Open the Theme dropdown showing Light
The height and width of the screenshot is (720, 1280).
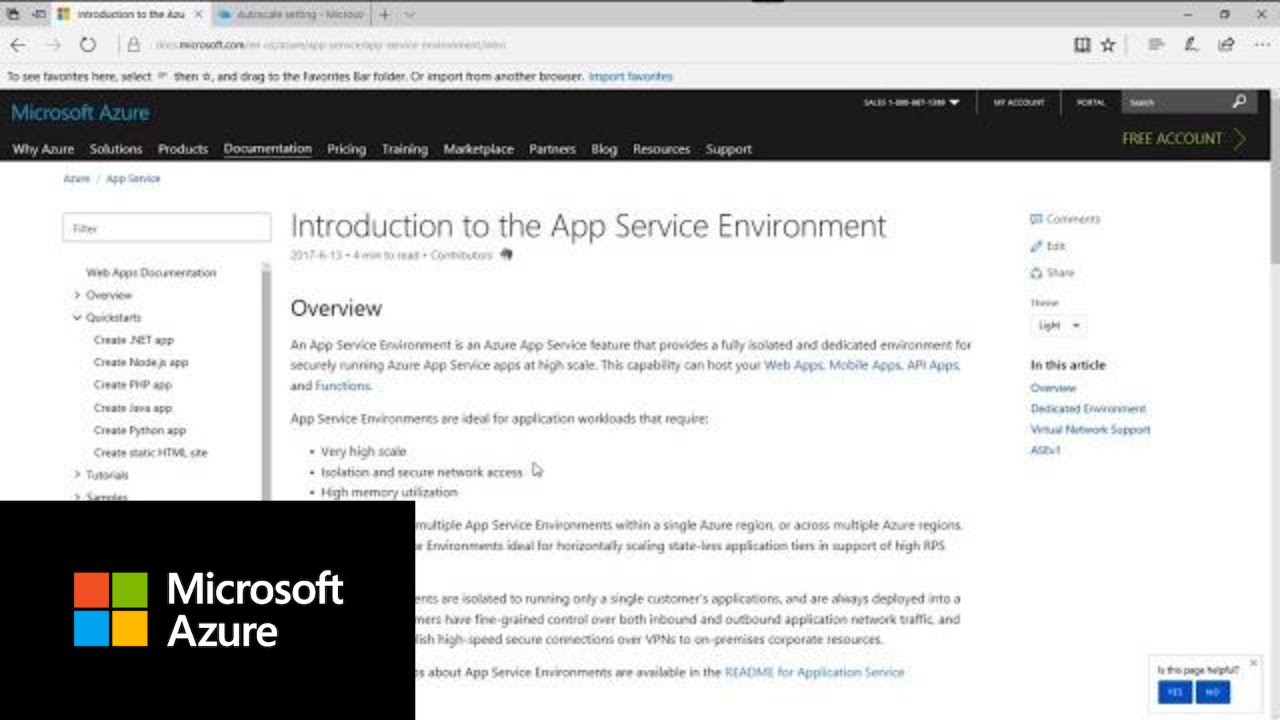click(x=1058, y=325)
